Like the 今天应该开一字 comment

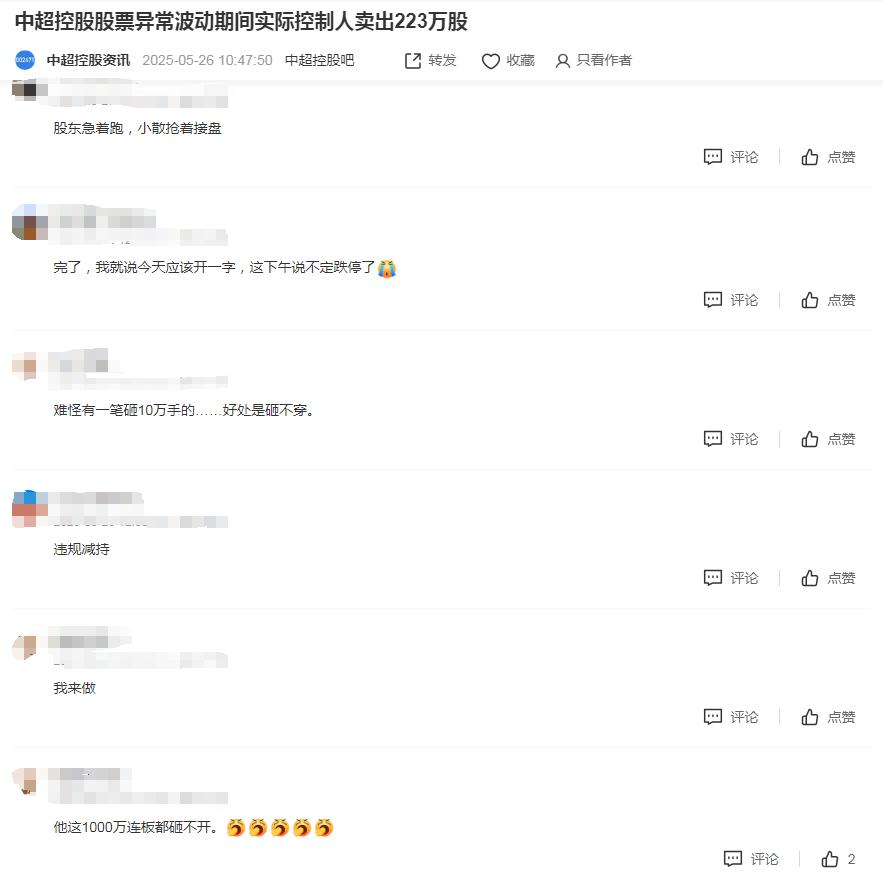(828, 300)
